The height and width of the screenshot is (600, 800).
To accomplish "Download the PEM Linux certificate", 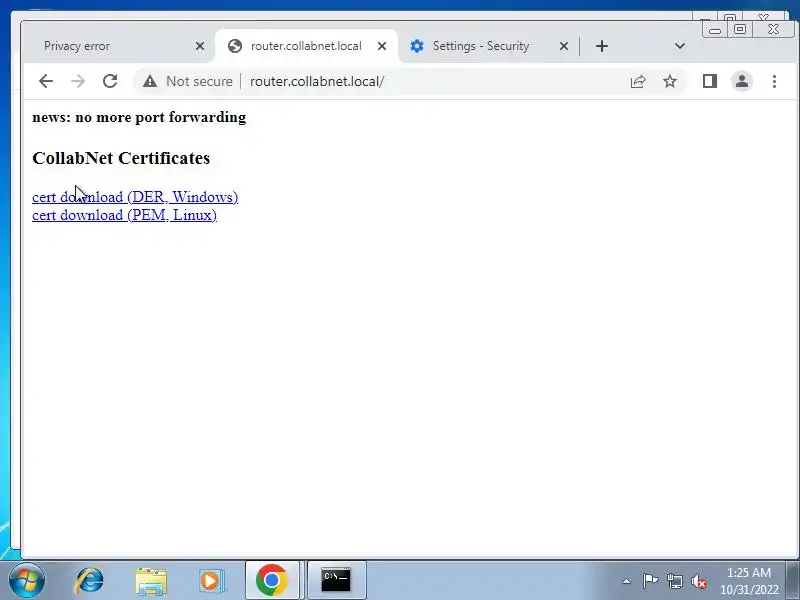I will 124,215.
